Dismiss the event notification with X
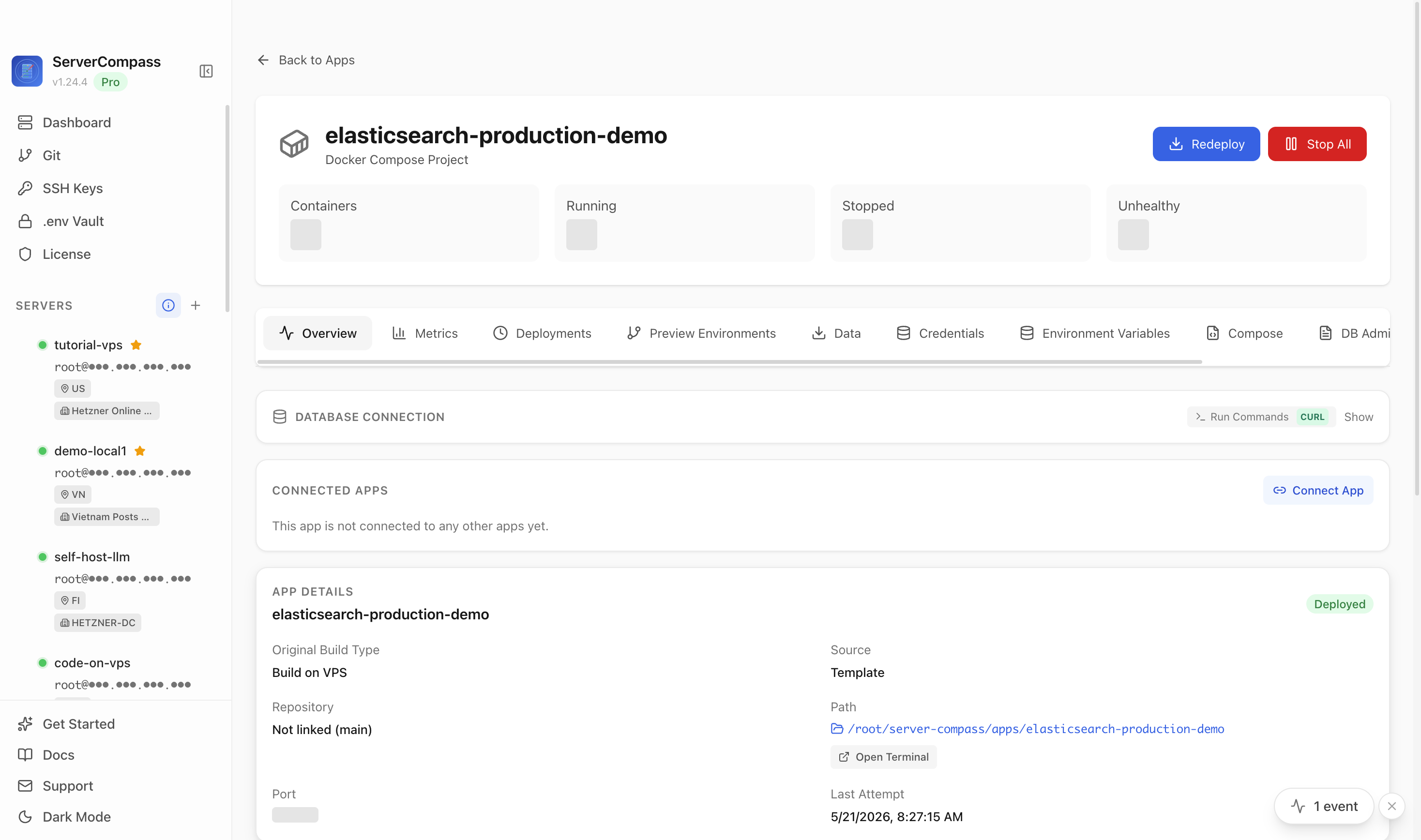The image size is (1421, 840). click(1391, 806)
